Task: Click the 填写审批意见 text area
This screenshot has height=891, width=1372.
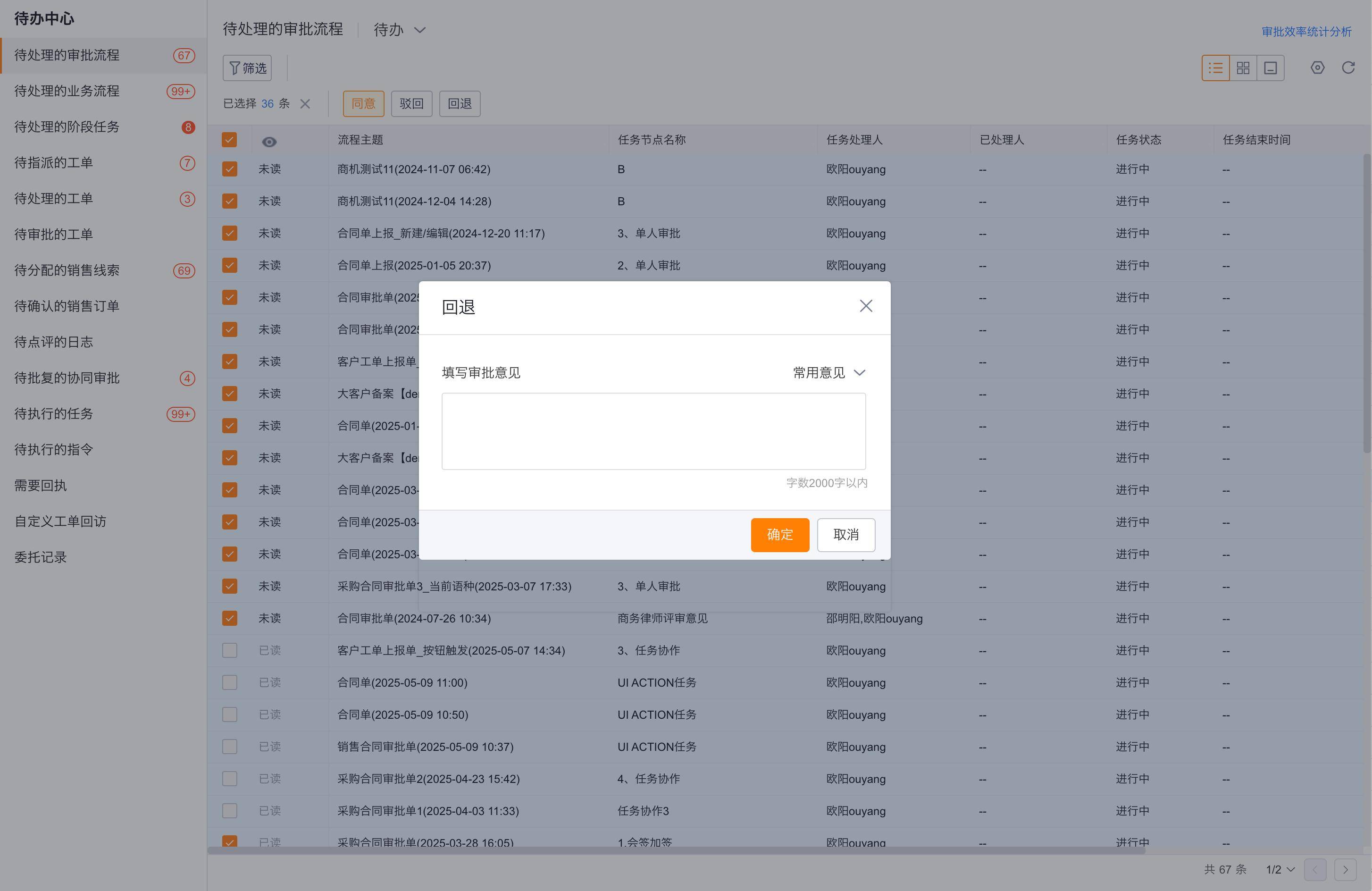Action: pos(653,431)
